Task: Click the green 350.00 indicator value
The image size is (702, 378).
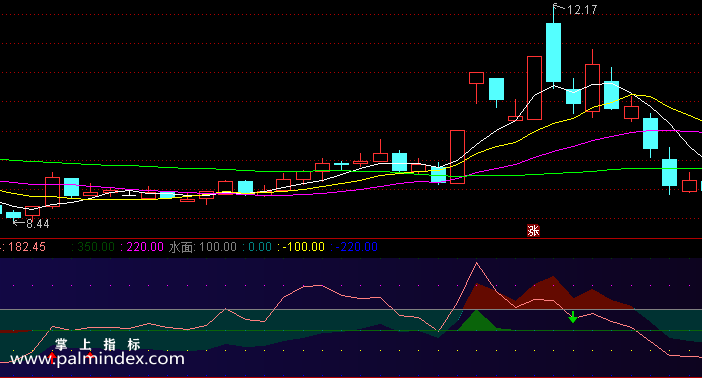Action: click(96, 247)
